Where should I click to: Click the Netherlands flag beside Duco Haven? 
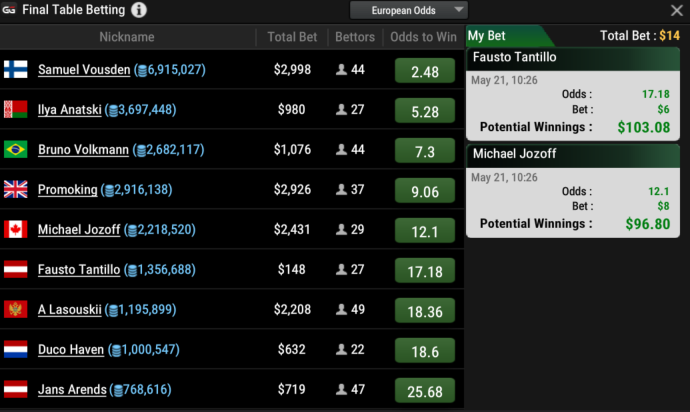point(15,350)
